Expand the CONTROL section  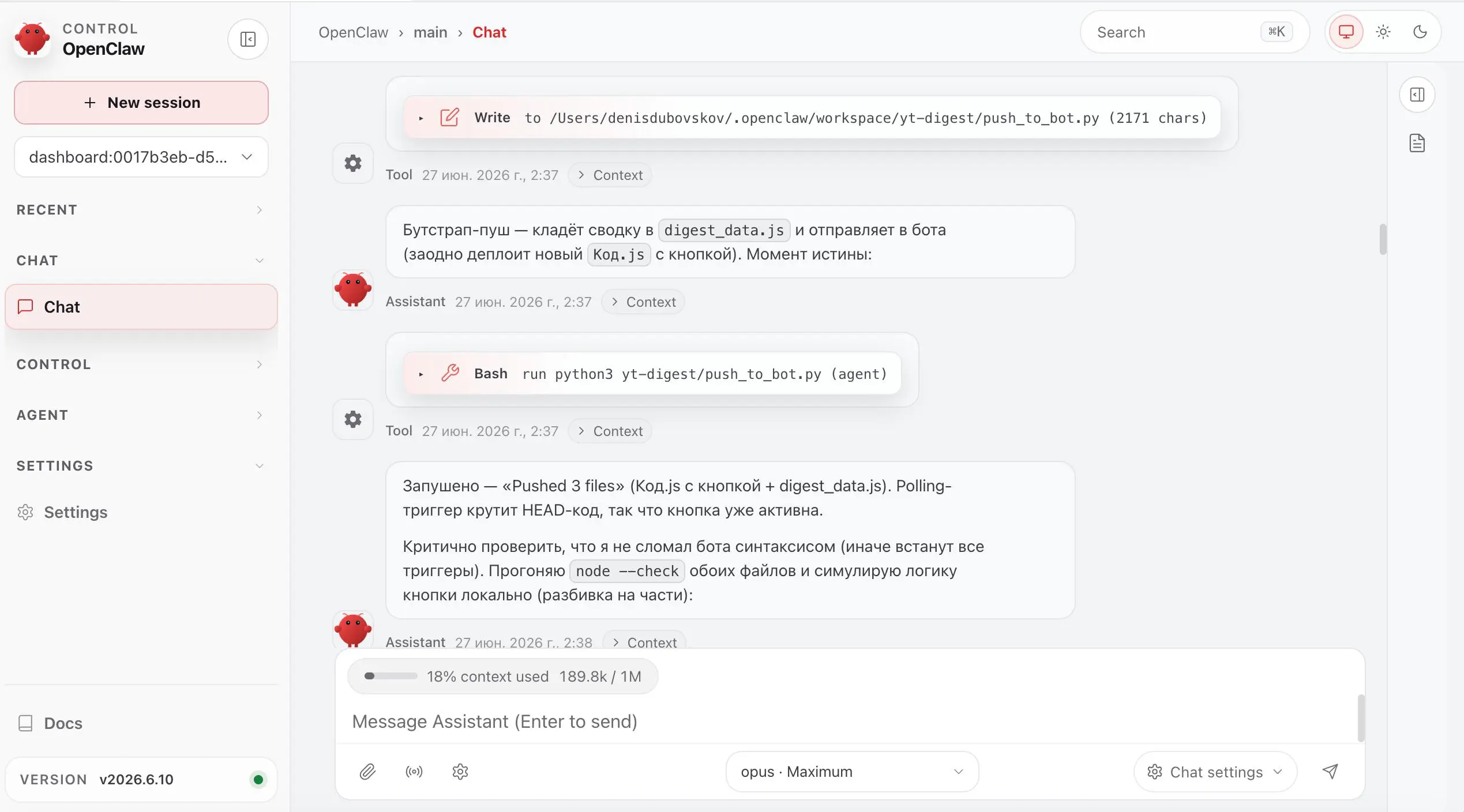[140, 364]
